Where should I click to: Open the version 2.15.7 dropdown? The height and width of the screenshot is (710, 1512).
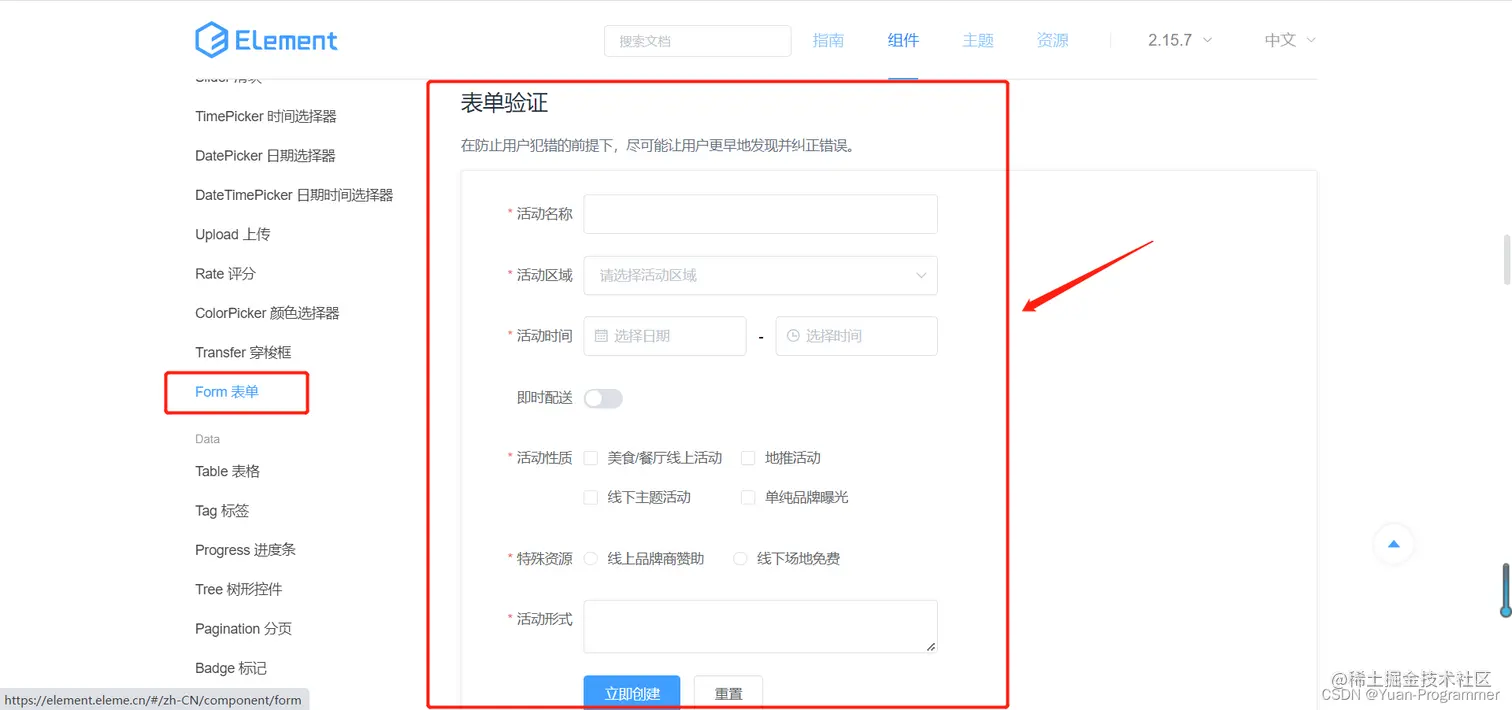(1178, 40)
